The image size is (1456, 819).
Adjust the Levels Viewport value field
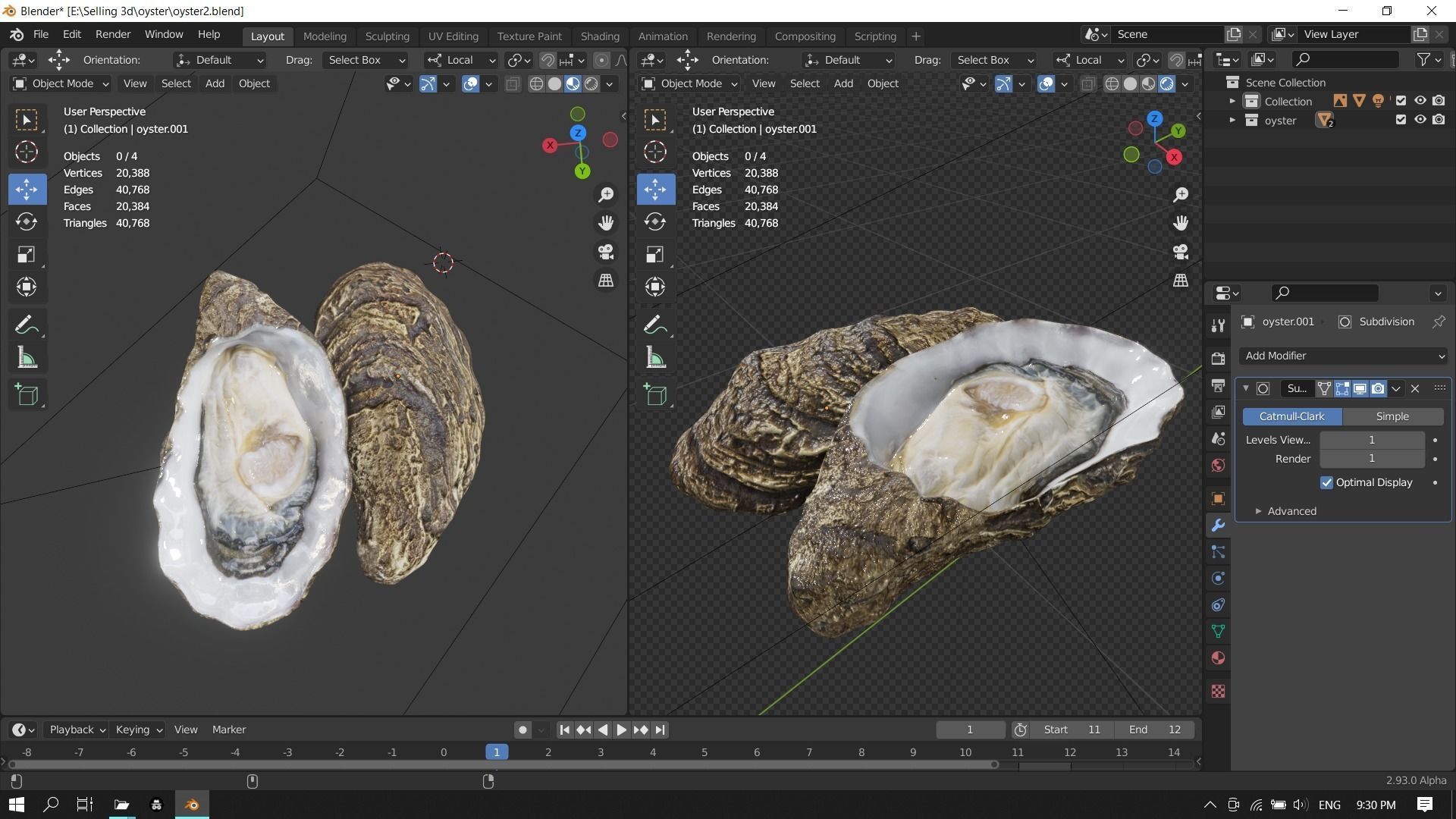point(1371,440)
